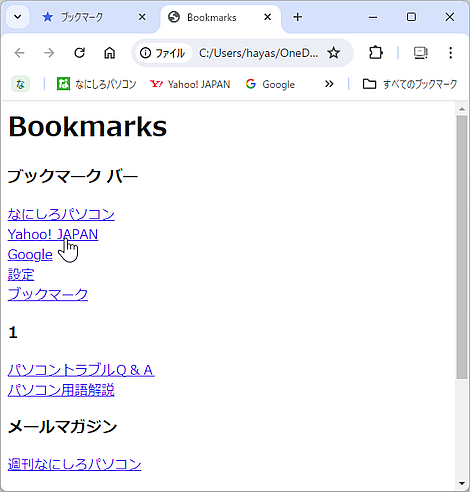
Task: Open the 設定 link
Action: (21, 274)
